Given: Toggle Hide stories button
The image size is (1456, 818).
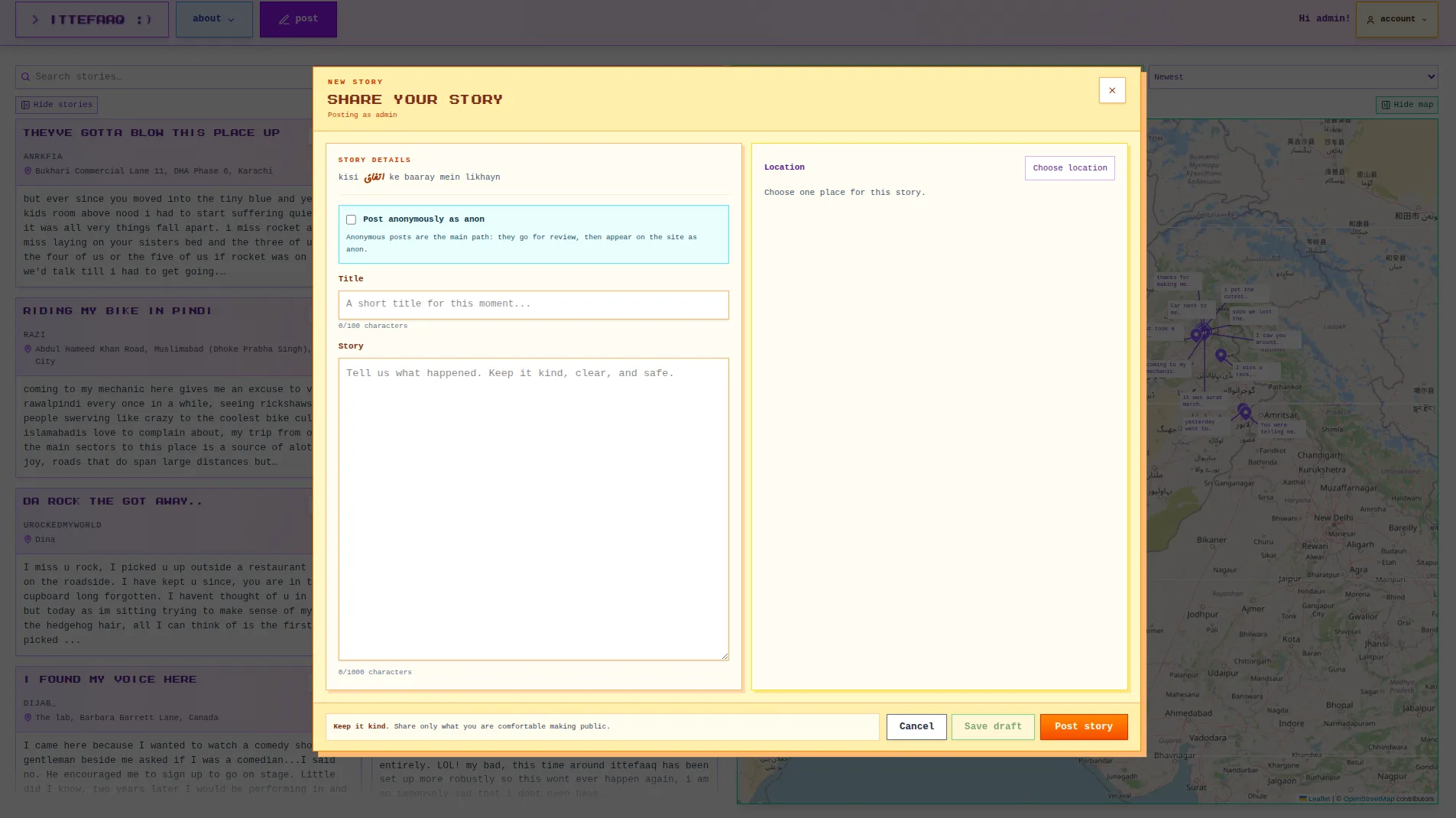Looking at the screenshot, I should pos(57,105).
